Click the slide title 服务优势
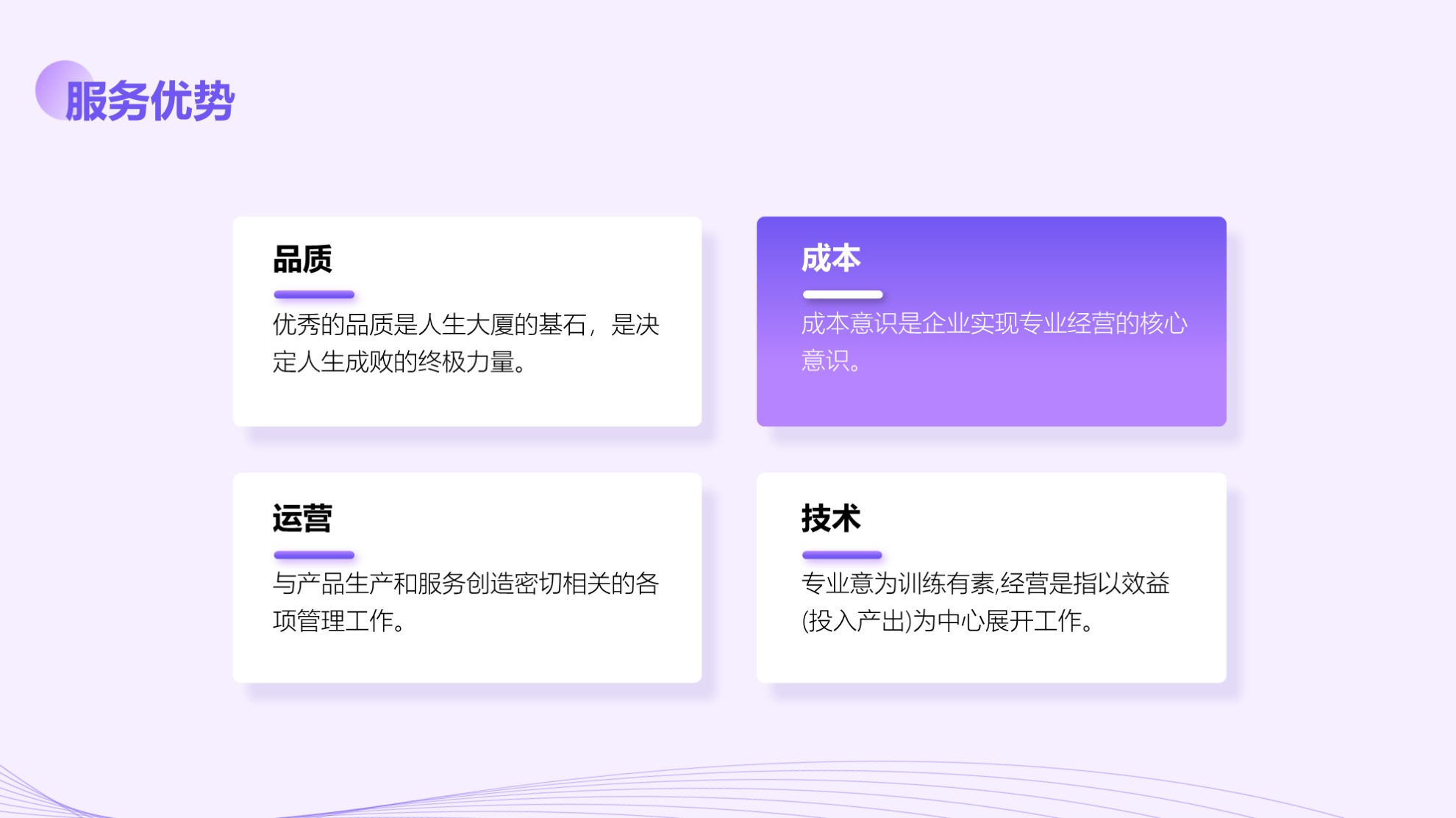Image resolution: width=1456 pixels, height=818 pixels. (150, 101)
